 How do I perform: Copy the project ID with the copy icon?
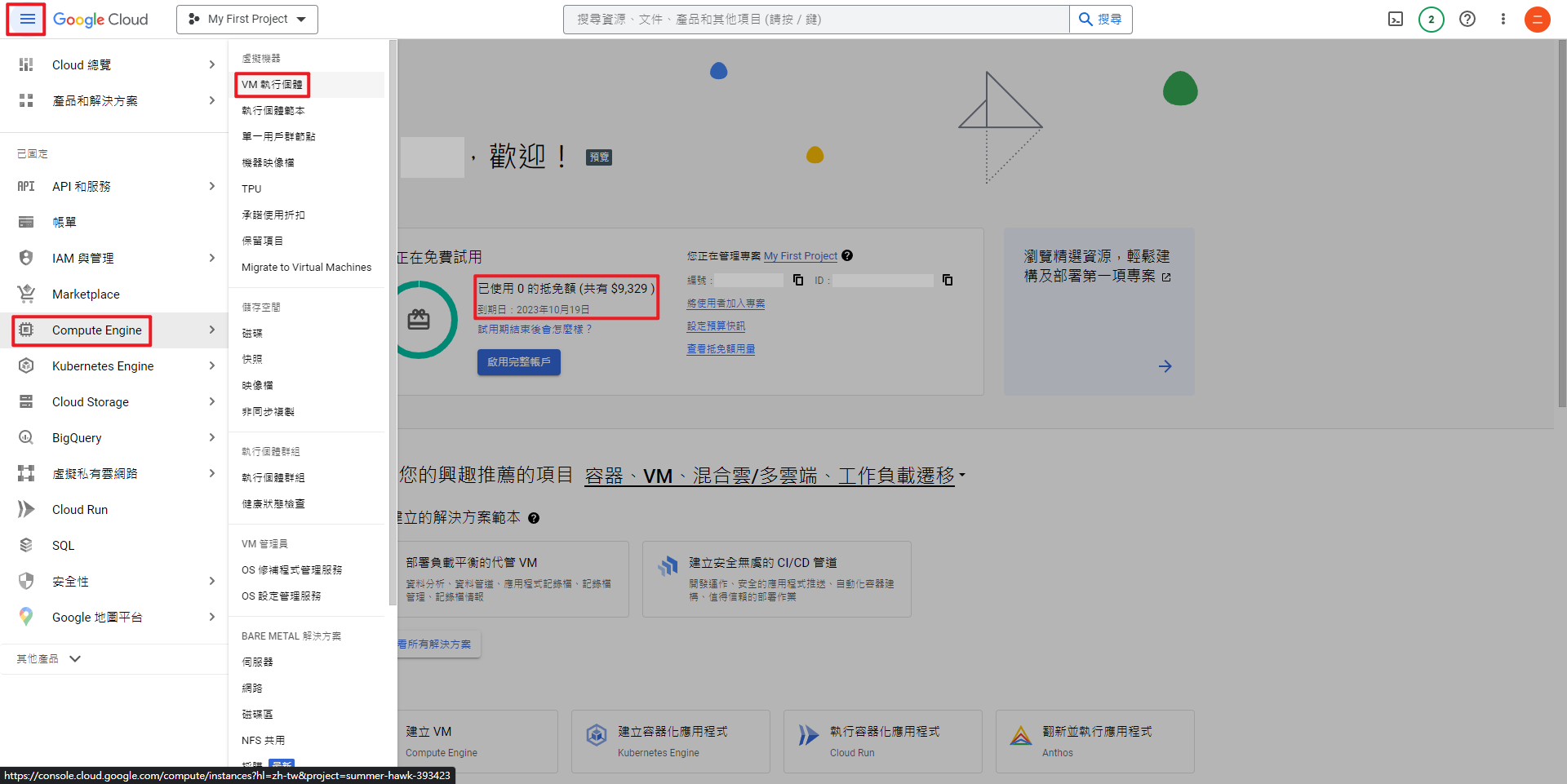(948, 280)
